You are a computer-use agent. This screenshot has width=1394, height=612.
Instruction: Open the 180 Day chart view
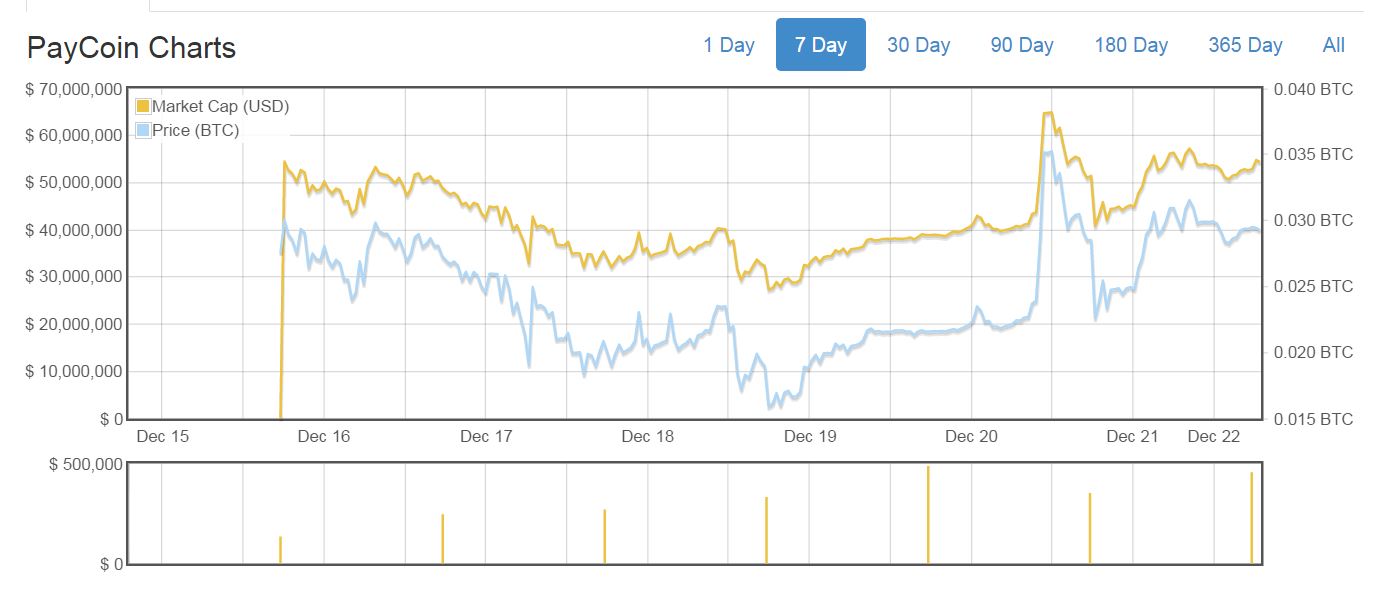[x=1131, y=45]
